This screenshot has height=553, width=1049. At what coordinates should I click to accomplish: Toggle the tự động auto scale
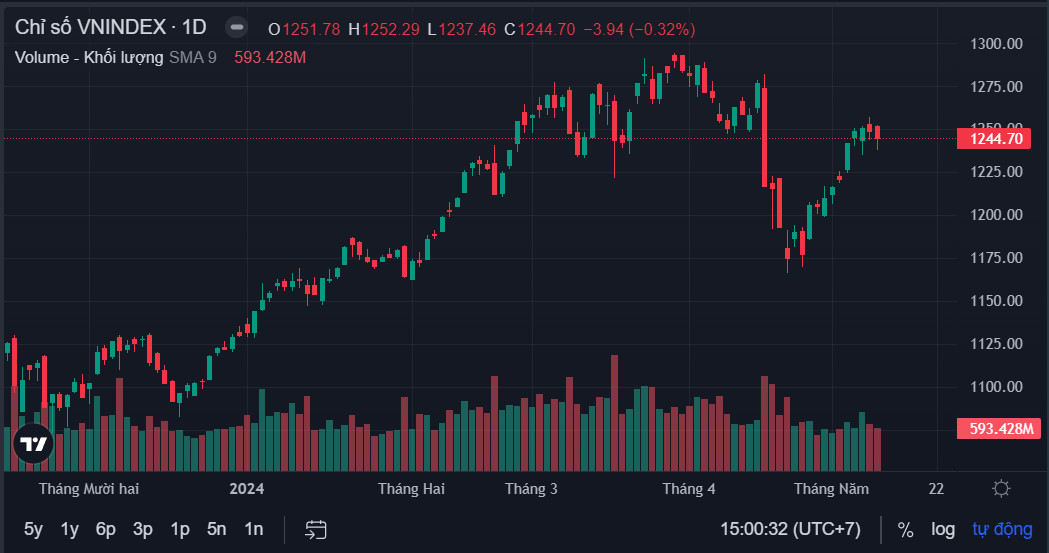click(x=1002, y=529)
